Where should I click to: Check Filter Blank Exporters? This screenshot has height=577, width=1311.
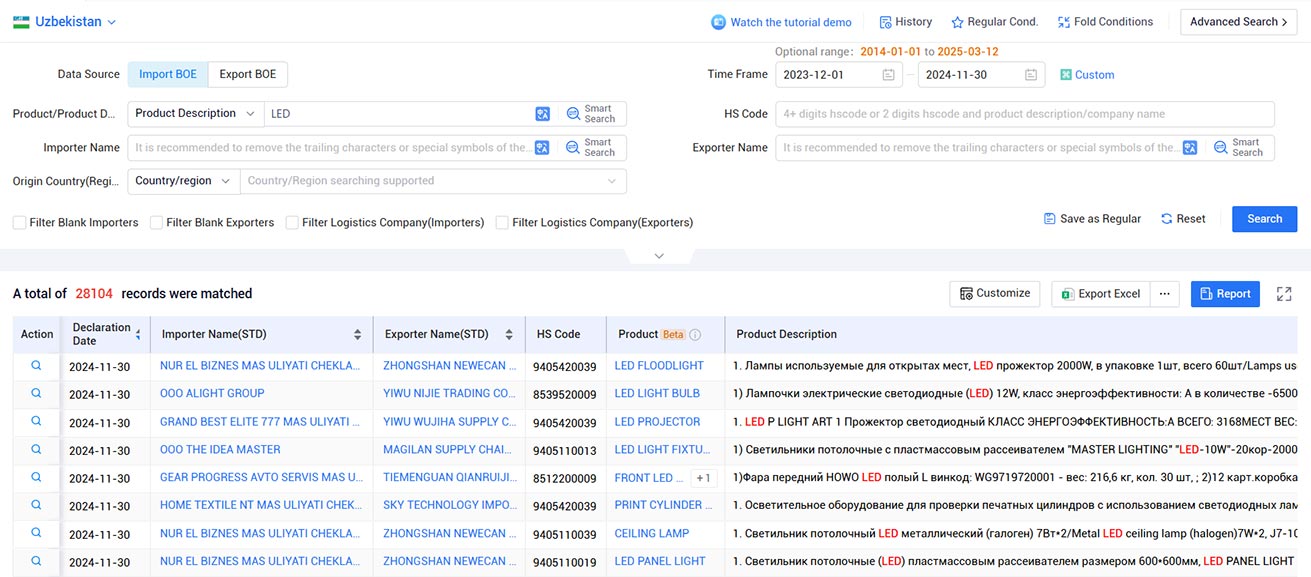(x=156, y=223)
